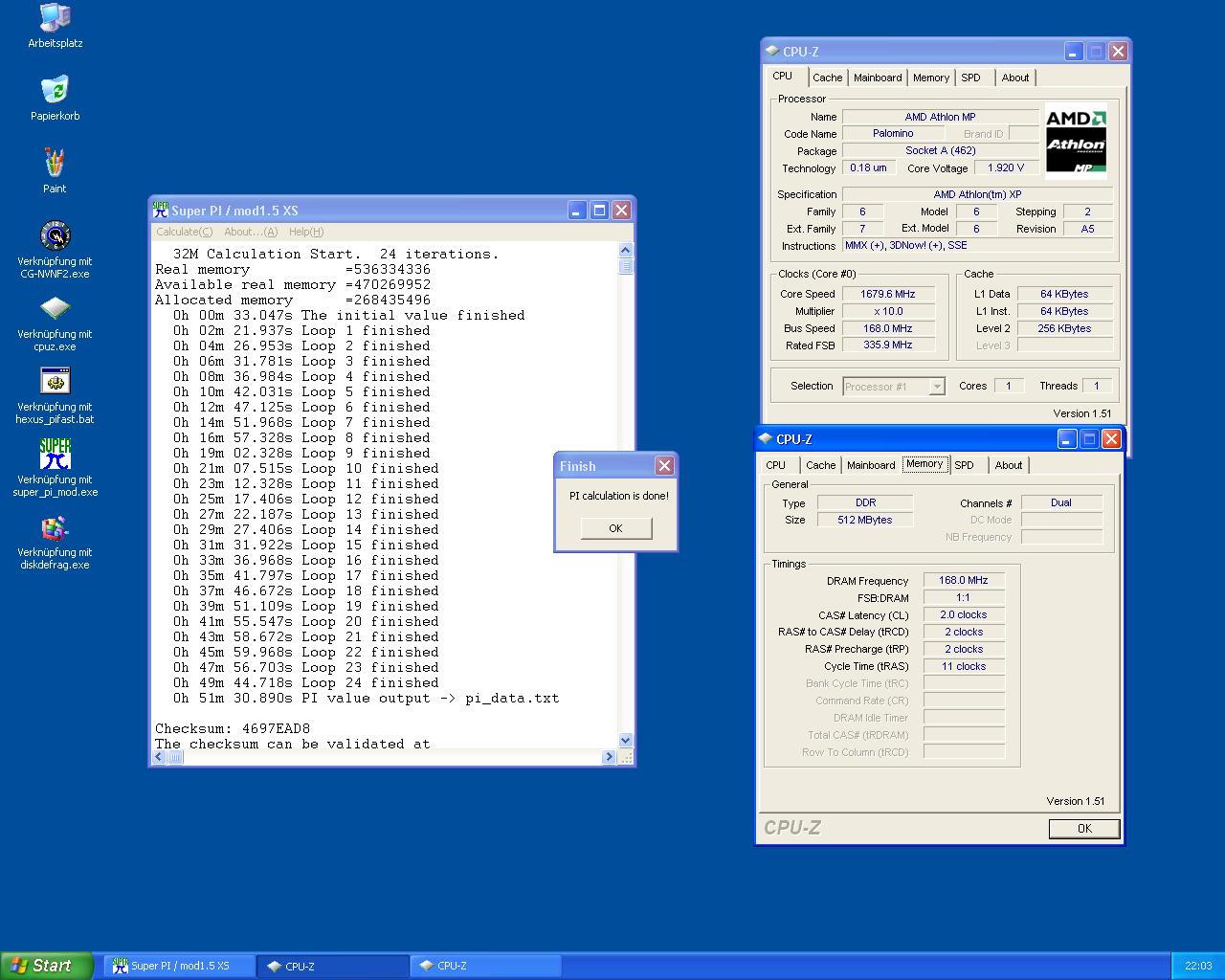Open About menu in Super PI
The height and width of the screenshot is (980, 1225).
click(251, 232)
